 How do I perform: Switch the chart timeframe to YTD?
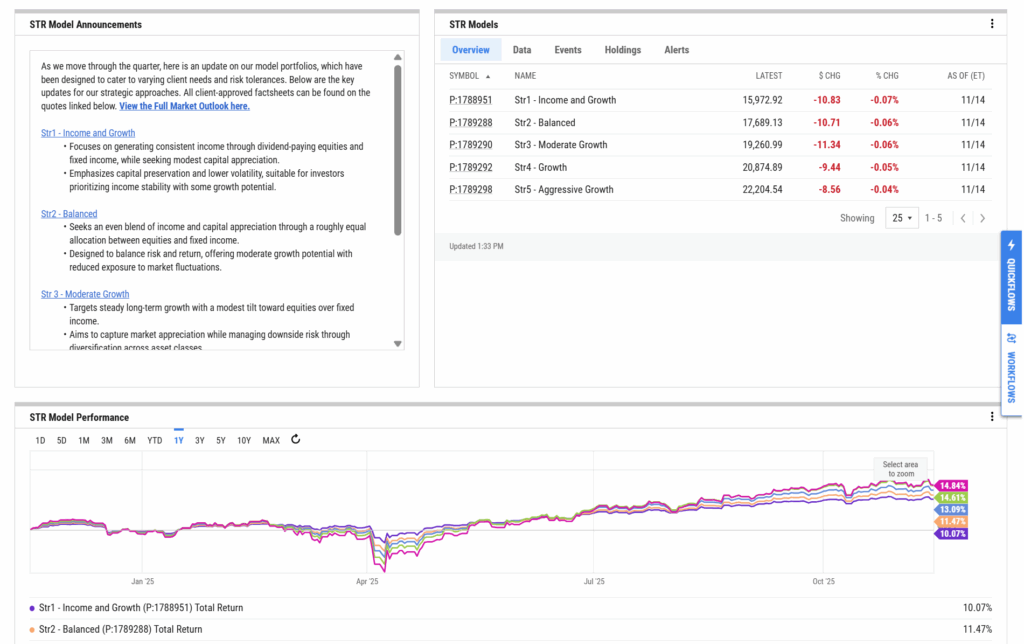[153, 439]
